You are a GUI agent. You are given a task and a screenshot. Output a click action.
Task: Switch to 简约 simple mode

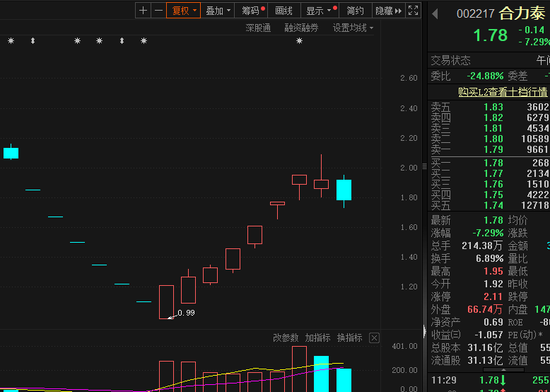tap(355, 11)
